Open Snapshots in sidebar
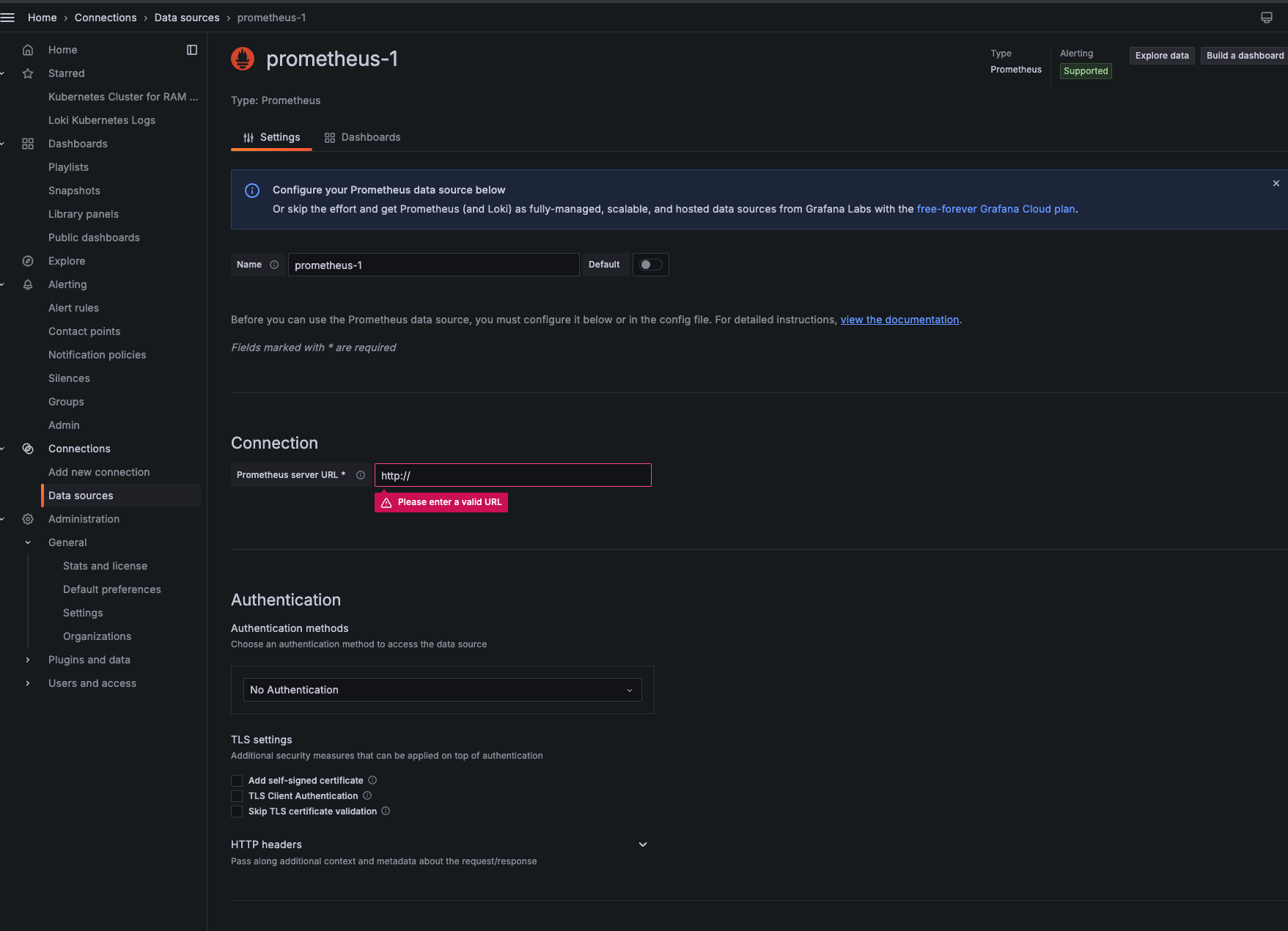The width and height of the screenshot is (1288, 931). [x=74, y=191]
